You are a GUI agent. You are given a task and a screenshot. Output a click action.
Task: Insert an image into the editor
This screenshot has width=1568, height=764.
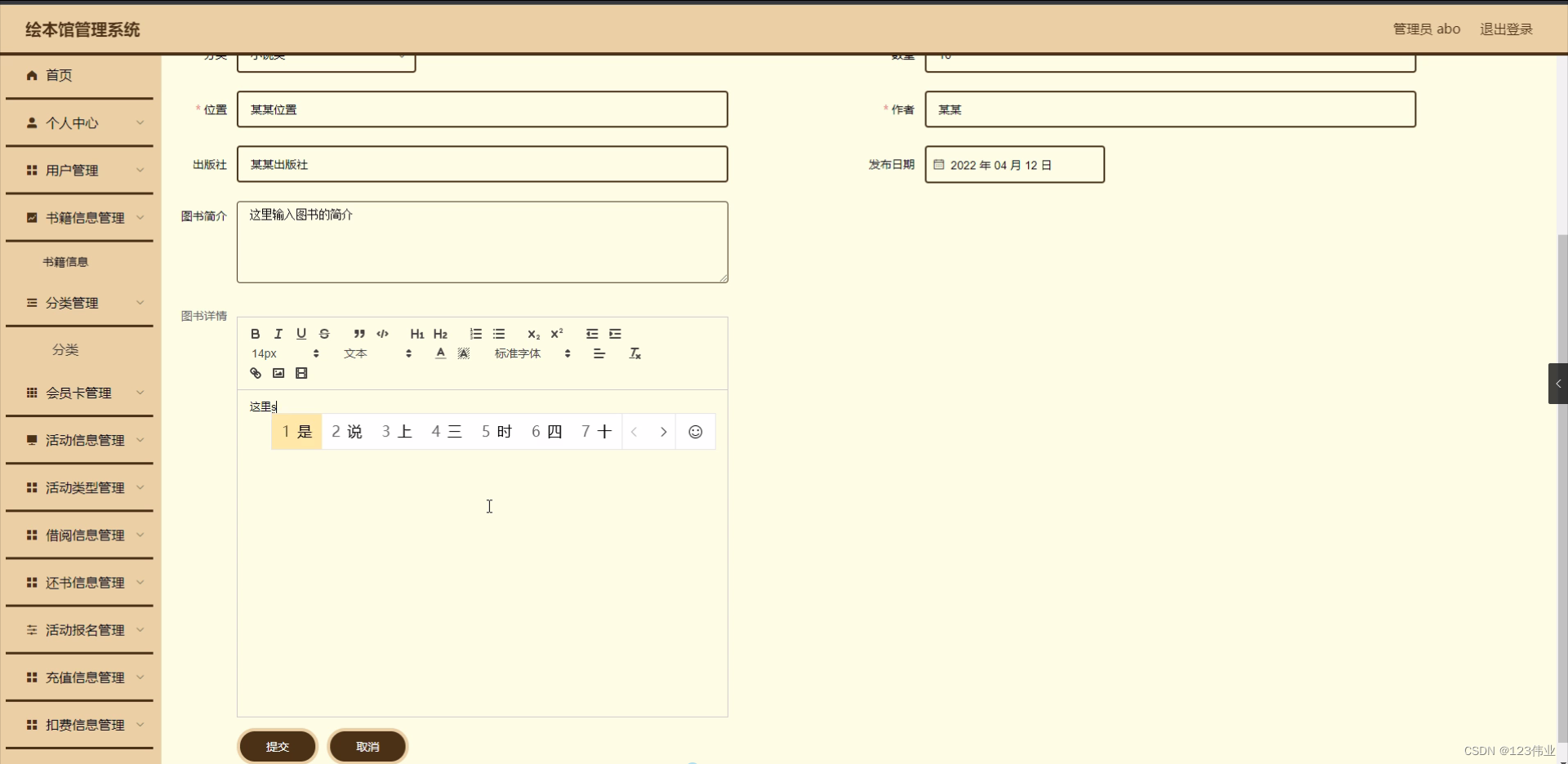coord(278,373)
